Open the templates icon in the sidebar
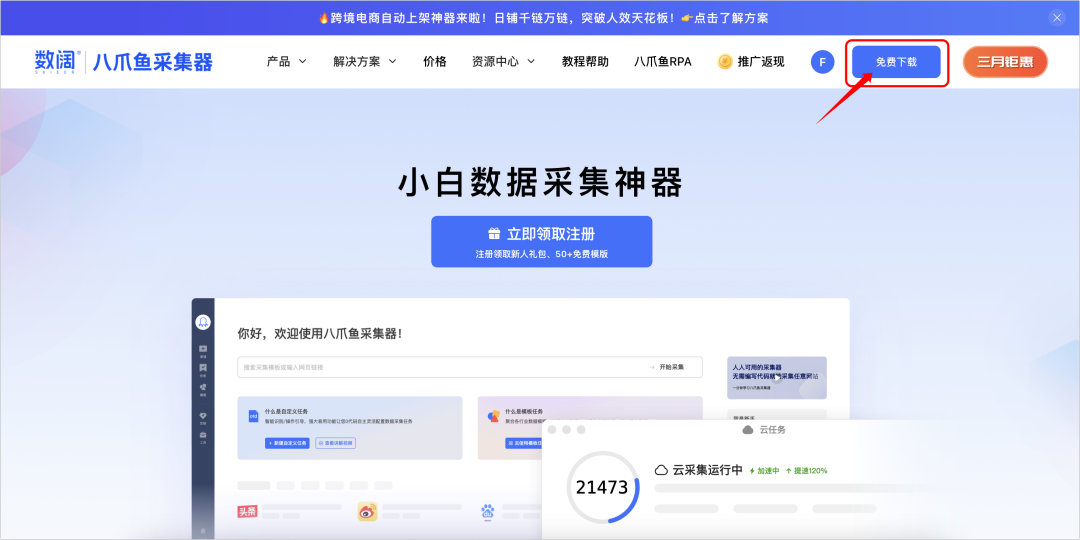This screenshot has width=1080, height=540. [202, 389]
